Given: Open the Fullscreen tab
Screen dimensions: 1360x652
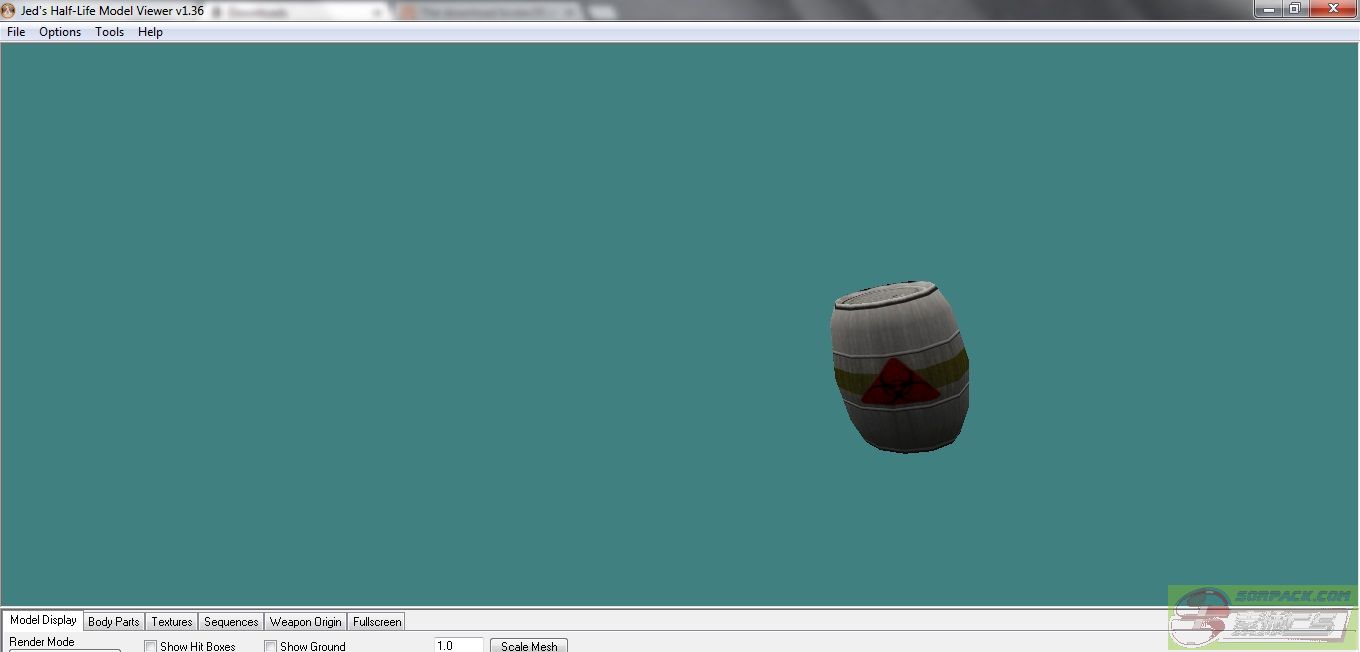Looking at the screenshot, I should (x=377, y=622).
